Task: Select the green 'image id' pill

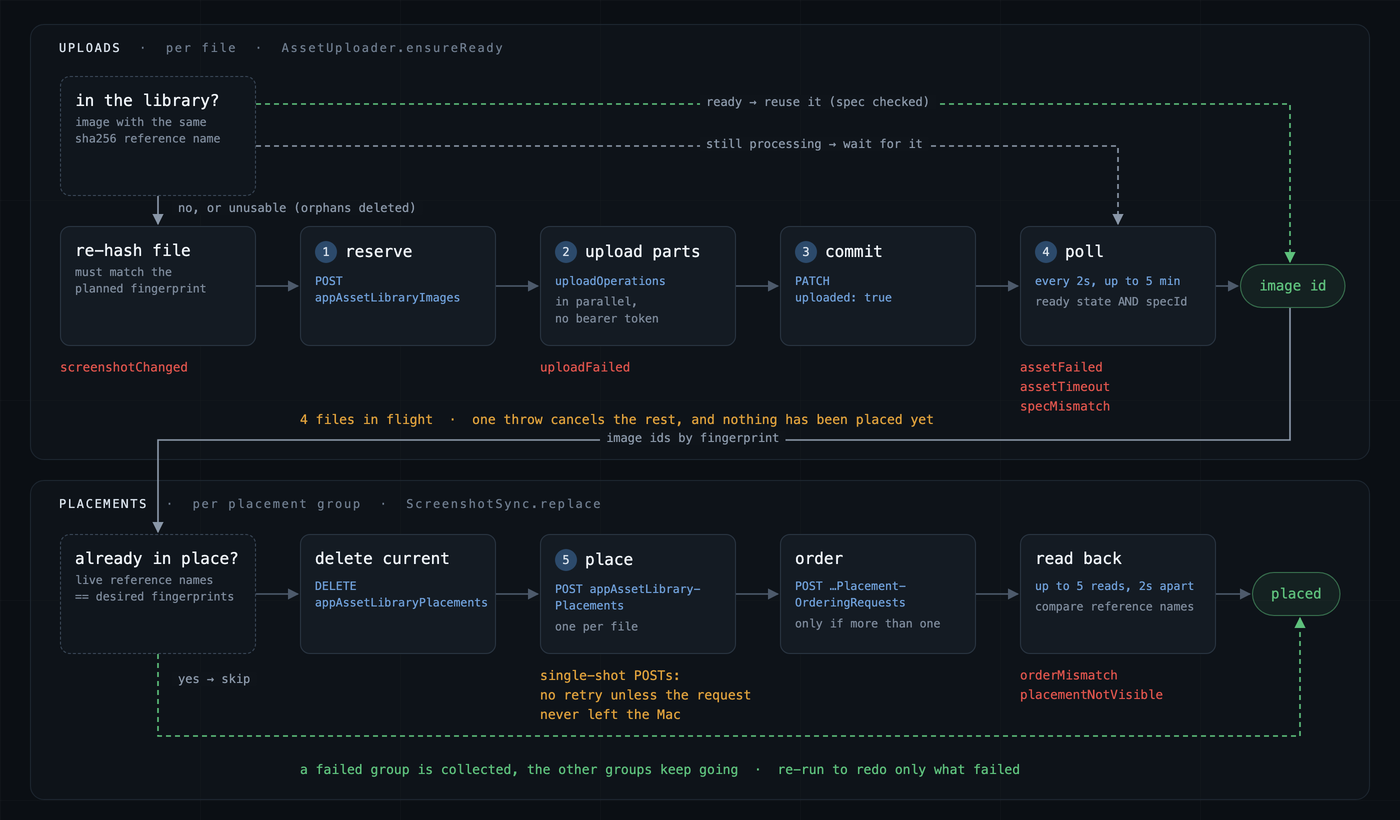Action: 1292,286
